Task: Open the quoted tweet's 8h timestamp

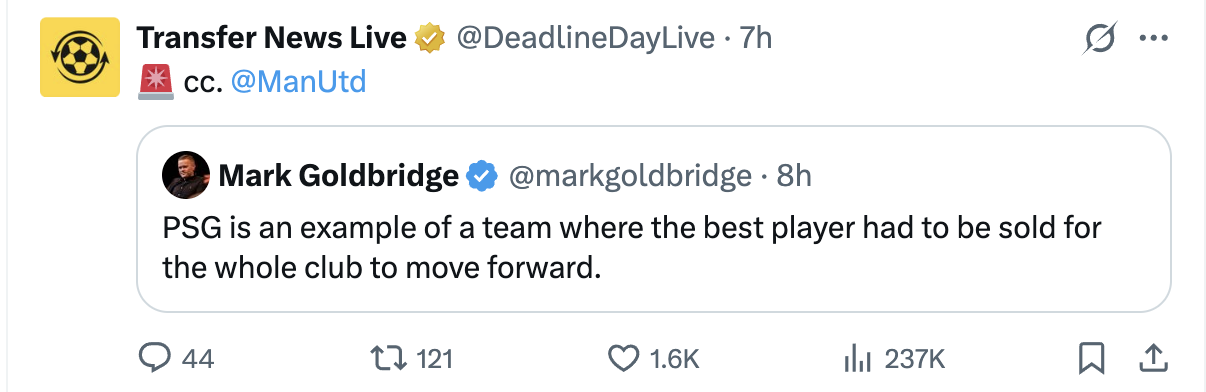Action: click(794, 176)
